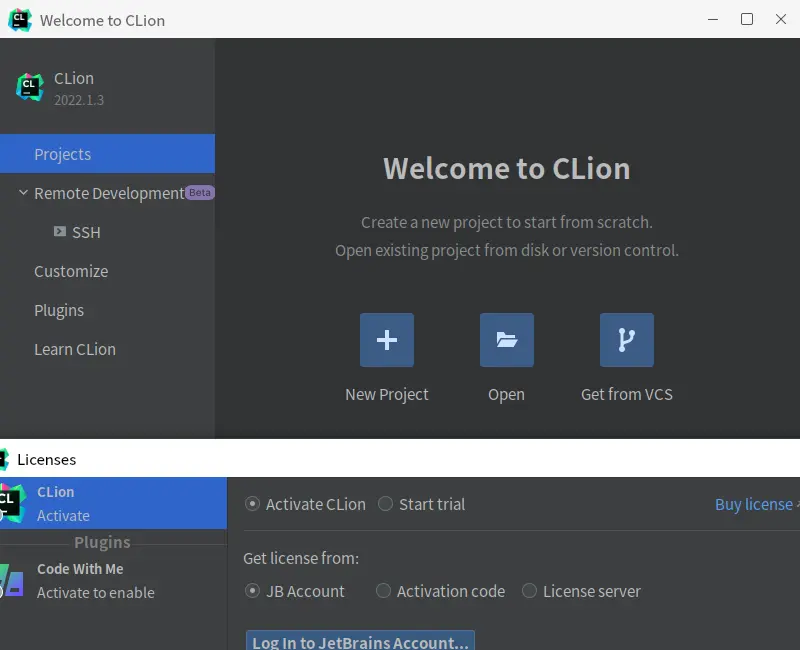
Task: Click Log In to JetBrains Account button
Action: 360,641
